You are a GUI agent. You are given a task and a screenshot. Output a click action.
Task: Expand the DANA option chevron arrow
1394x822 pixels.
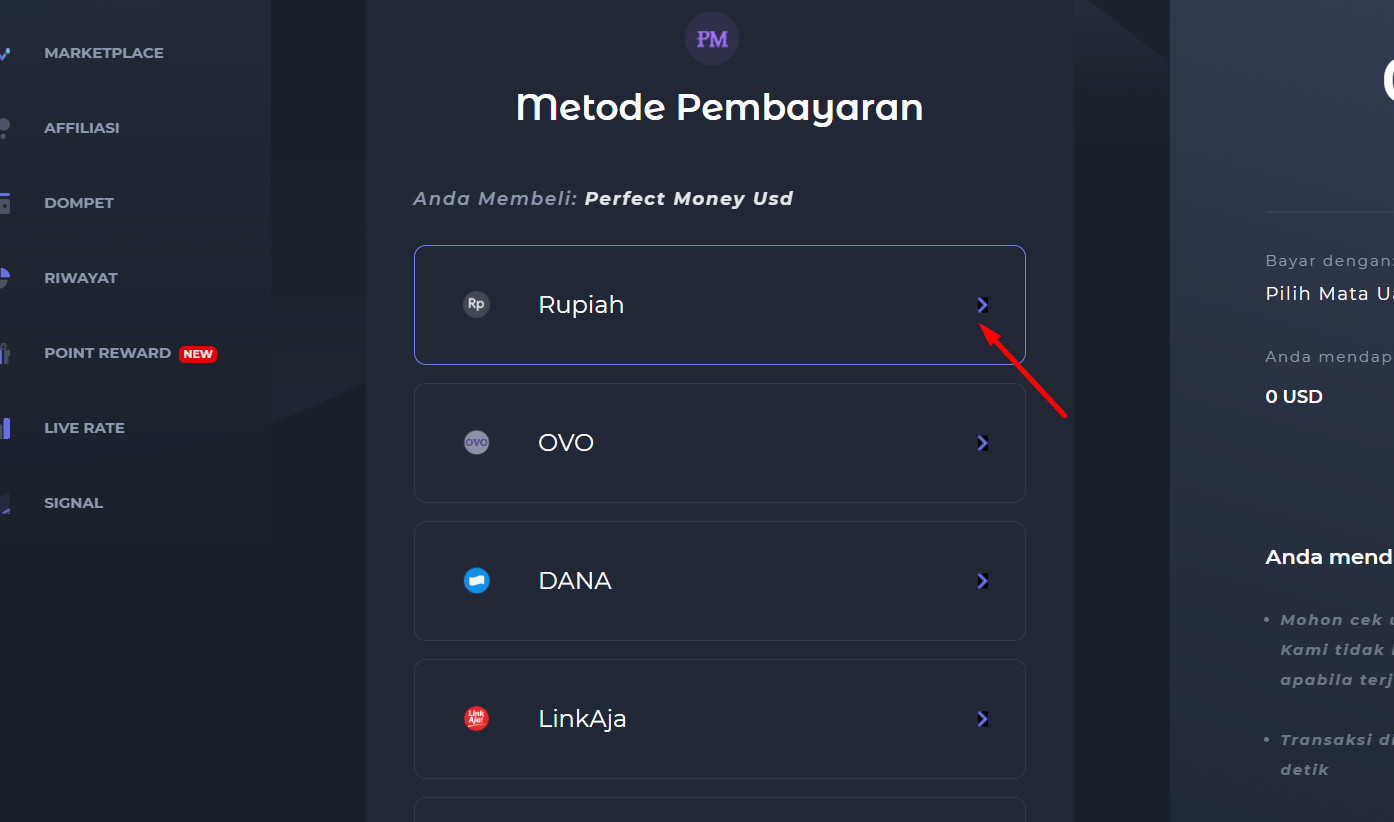pyautogui.click(x=983, y=581)
